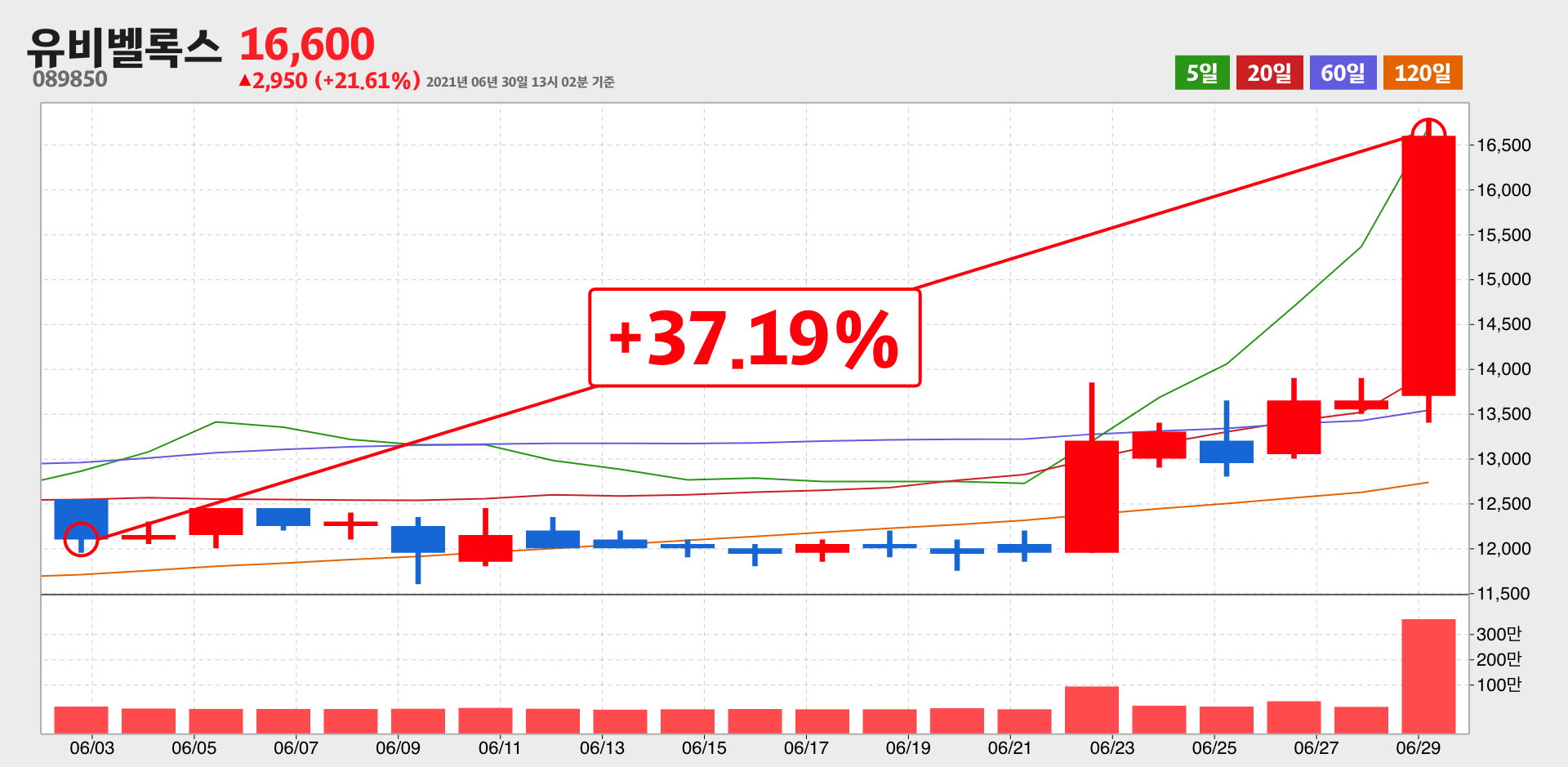1568x767 pixels.
Task: Click the 16,000 price axis label
Action: [x=1503, y=190]
